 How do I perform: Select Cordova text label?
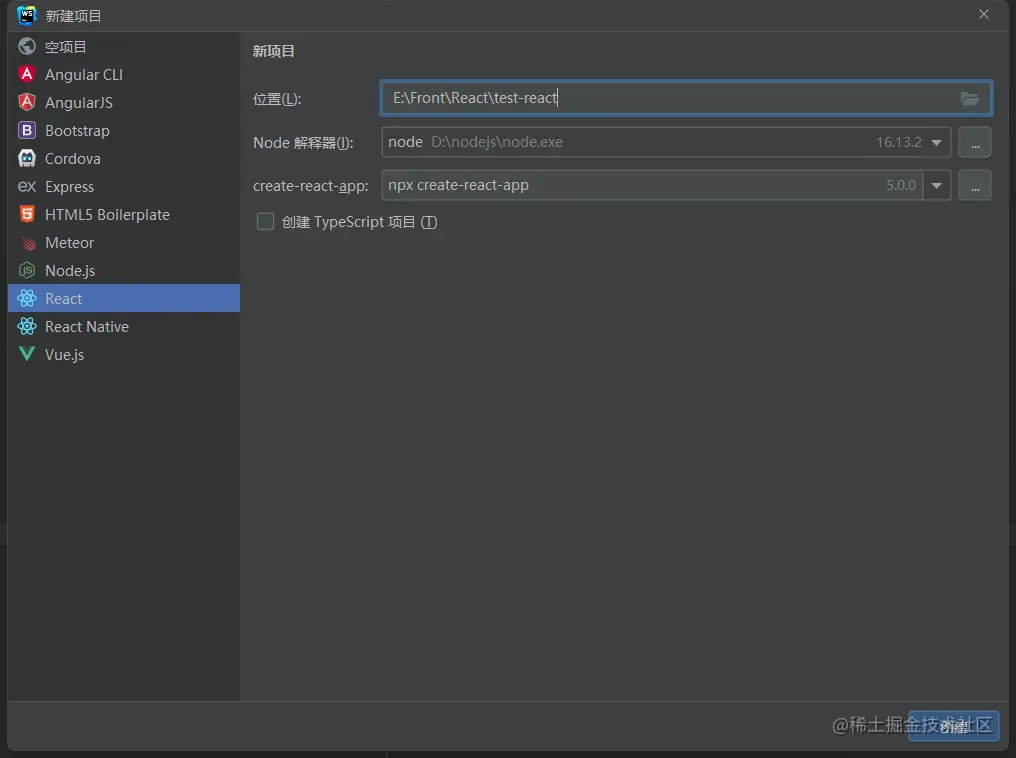tap(73, 158)
